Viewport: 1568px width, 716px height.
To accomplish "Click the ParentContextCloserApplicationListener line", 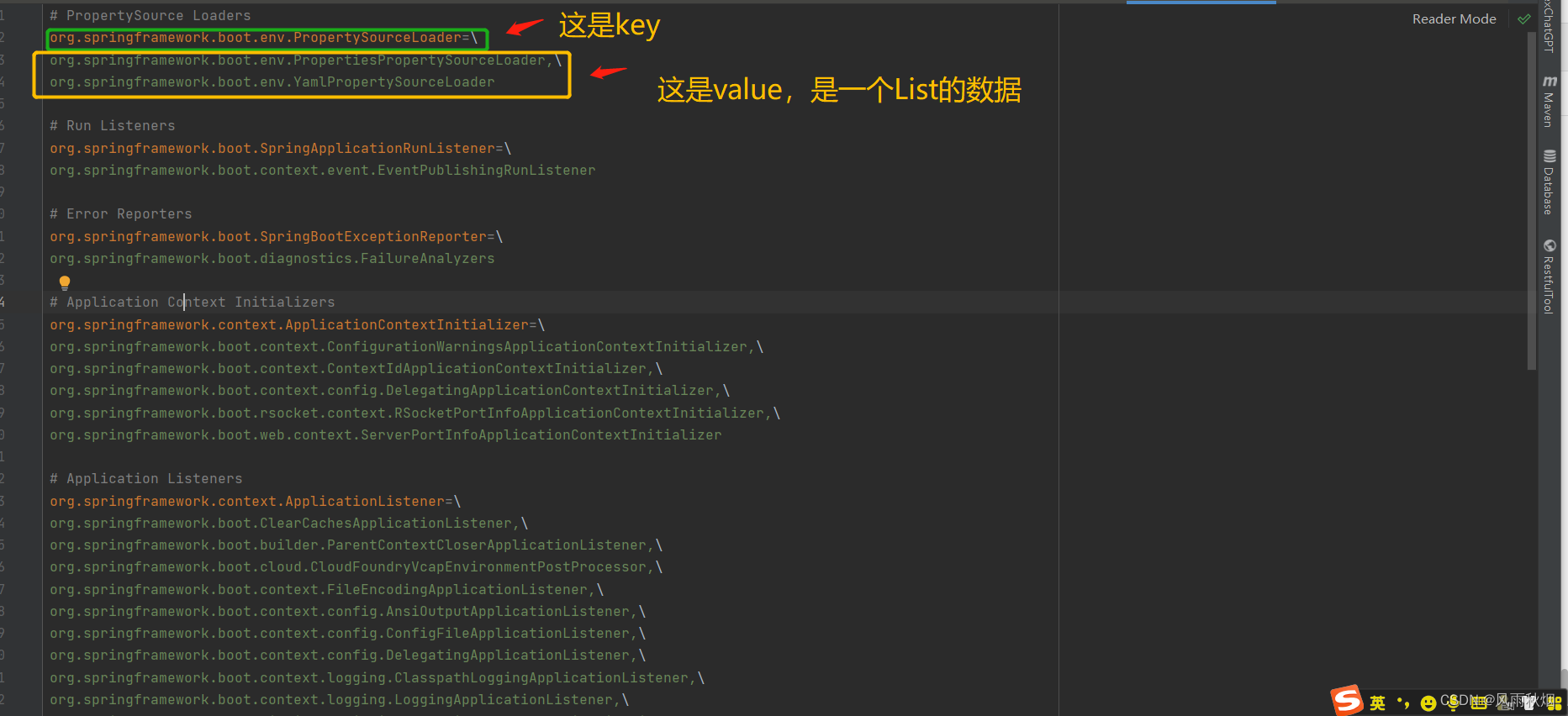I will point(356,545).
